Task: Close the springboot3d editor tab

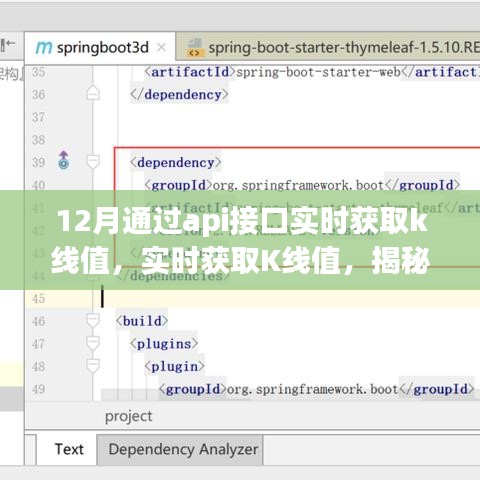Action: click(x=161, y=48)
